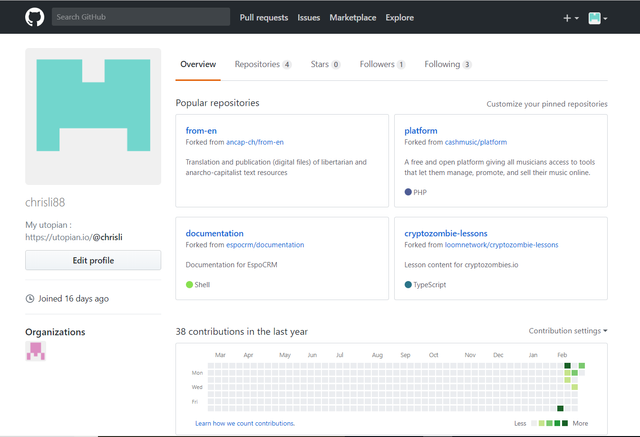Open the documentation repository
The height and width of the screenshot is (437, 640).
click(x=214, y=233)
